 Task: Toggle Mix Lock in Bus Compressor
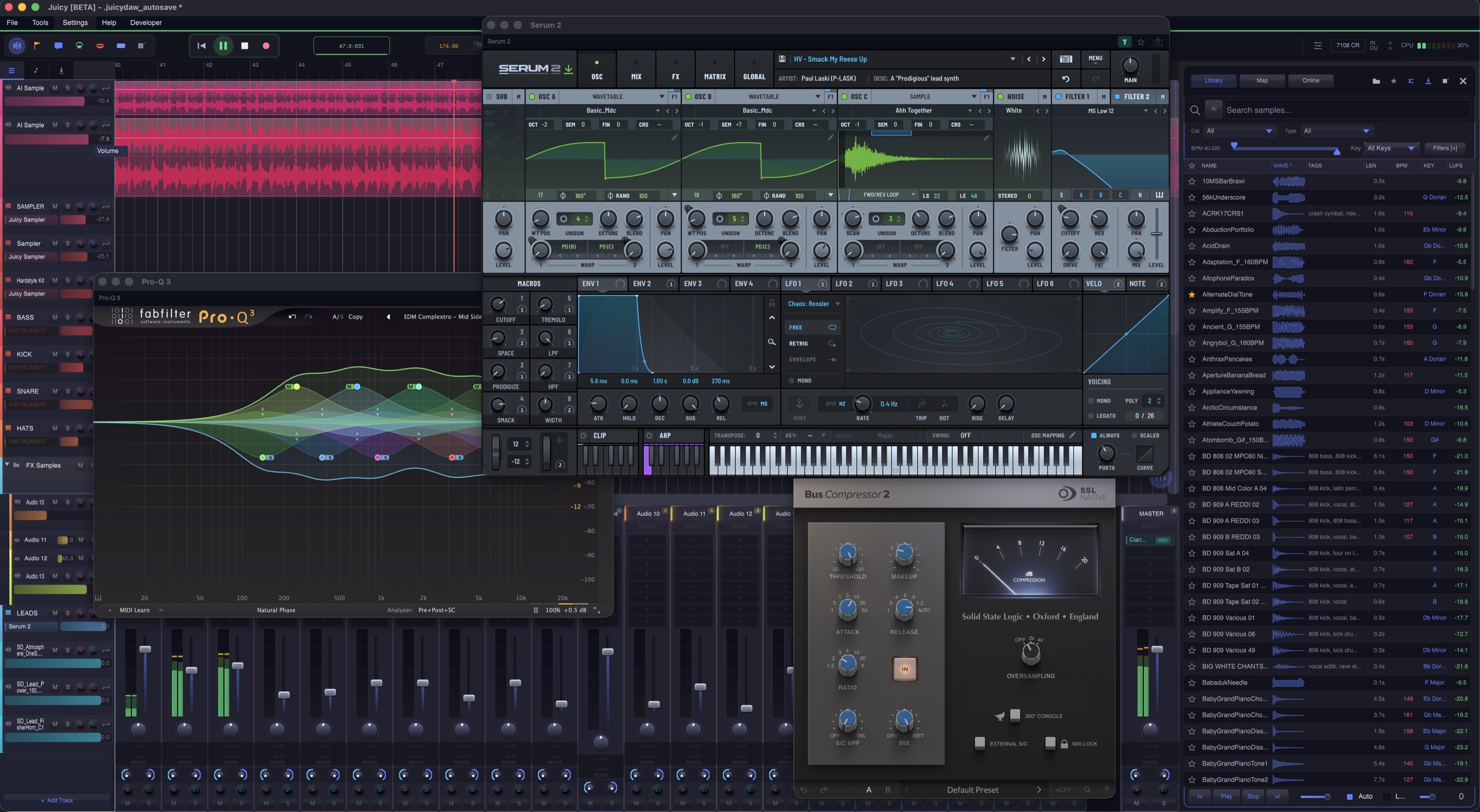1050,743
